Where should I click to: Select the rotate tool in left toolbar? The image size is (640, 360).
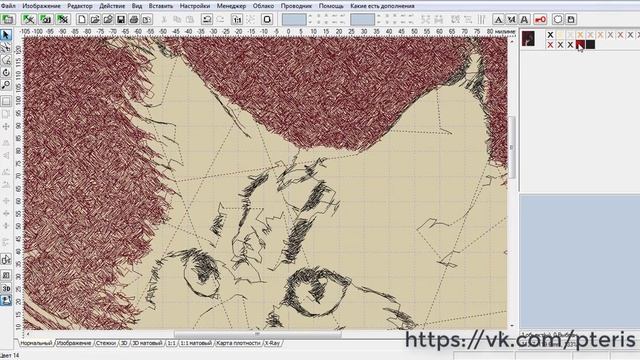[x=6, y=73]
